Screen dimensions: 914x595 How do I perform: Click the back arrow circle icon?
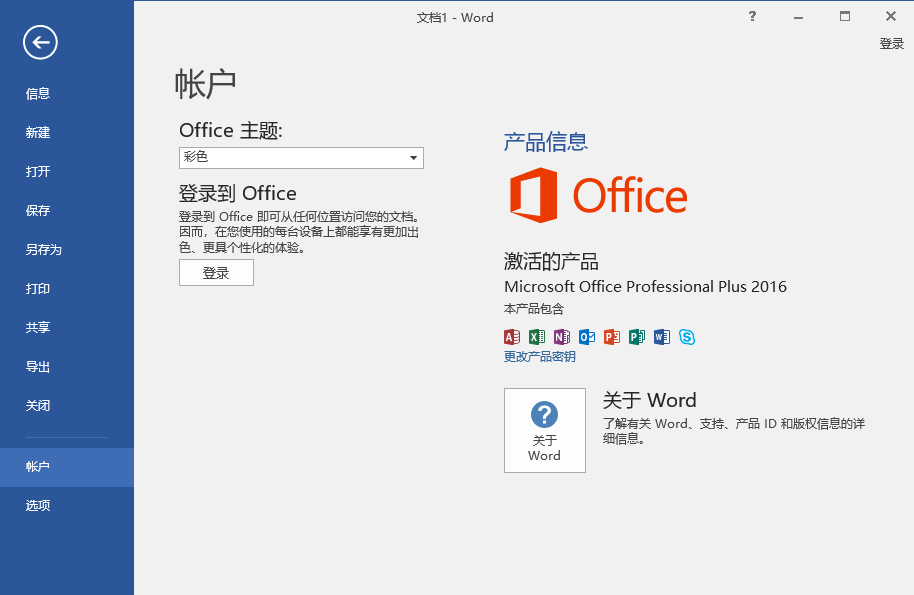coord(41,42)
